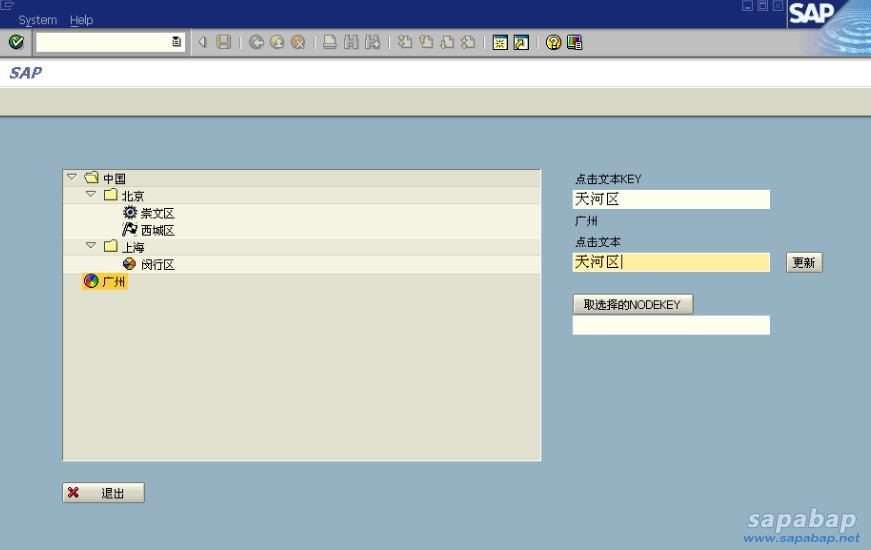Image resolution: width=871 pixels, height=550 pixels.
Task: Click the gear icon beside 崇文区
Action: (x=130, y=212)
